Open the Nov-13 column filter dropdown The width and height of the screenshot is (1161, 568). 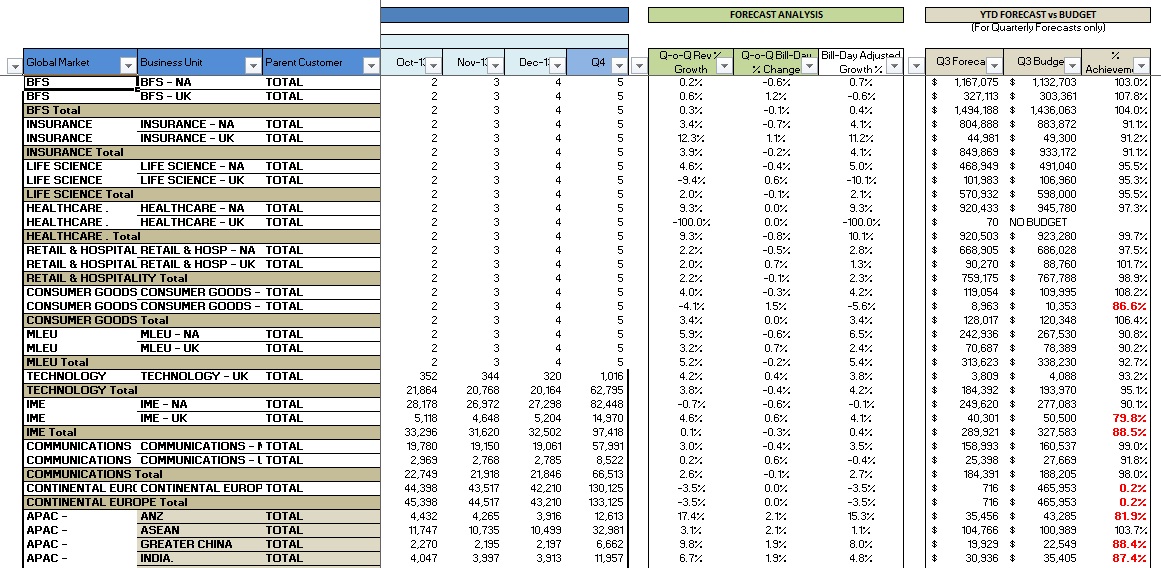click(x=495, y=66)
